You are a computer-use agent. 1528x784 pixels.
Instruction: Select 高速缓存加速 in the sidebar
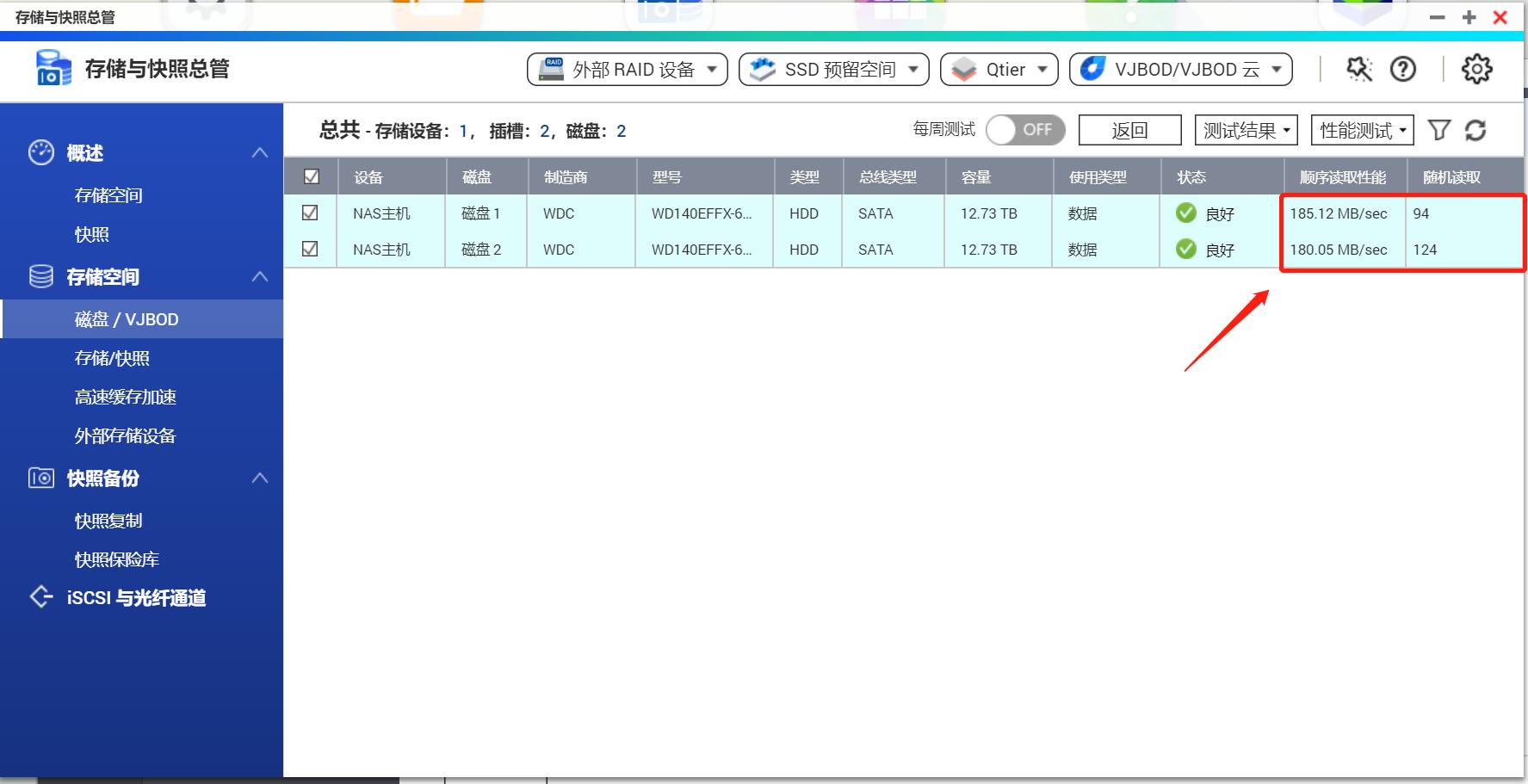124,397
